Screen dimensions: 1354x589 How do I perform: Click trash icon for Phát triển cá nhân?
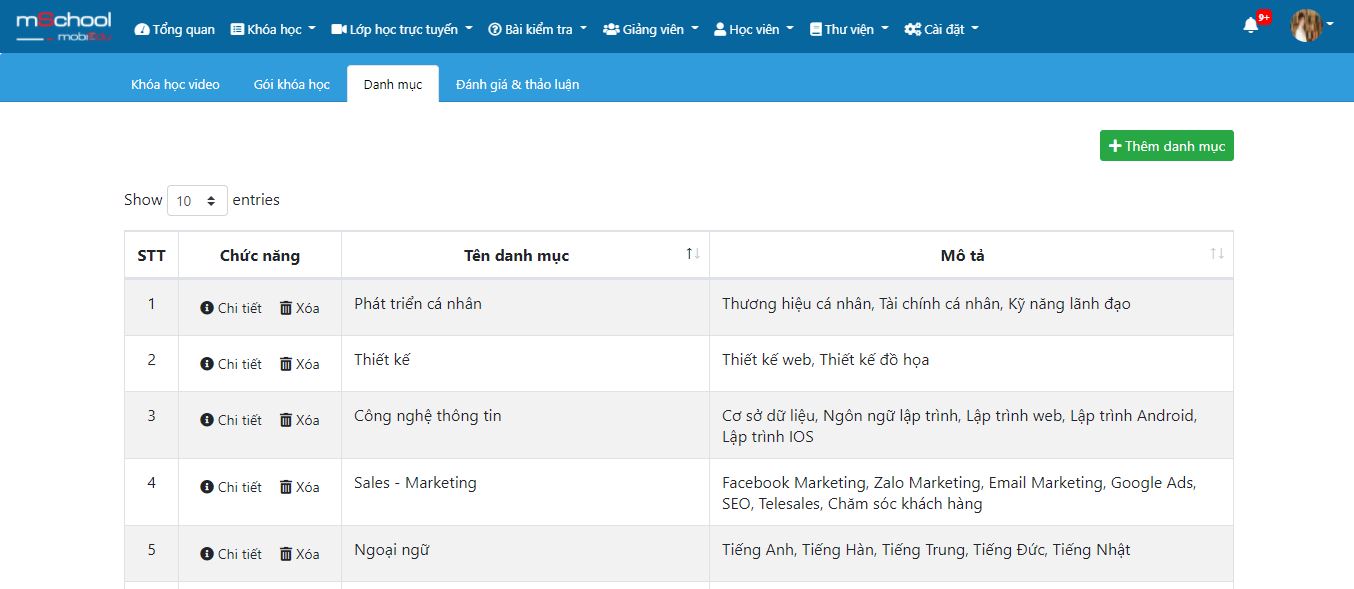286,308
